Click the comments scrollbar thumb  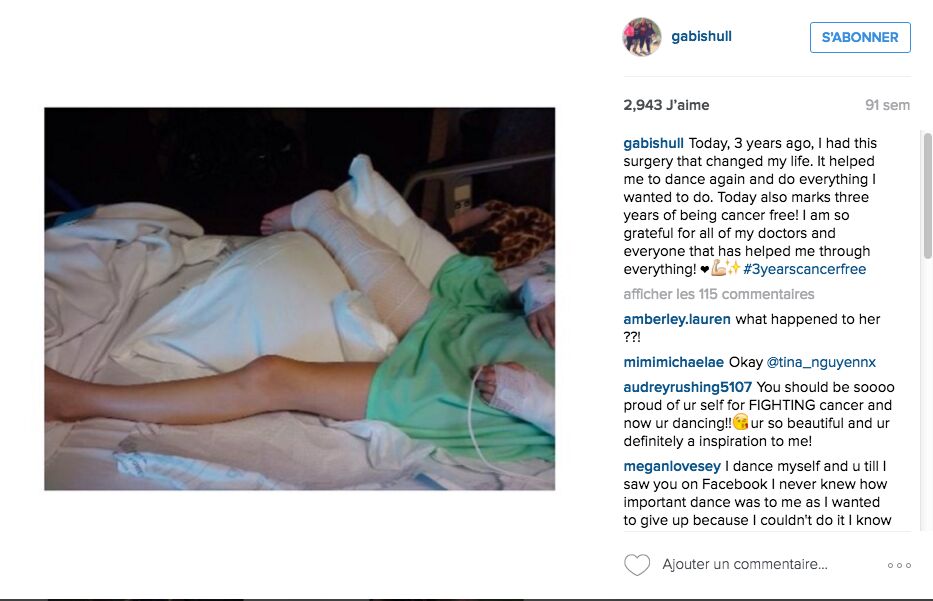click(x=927, y=195)
